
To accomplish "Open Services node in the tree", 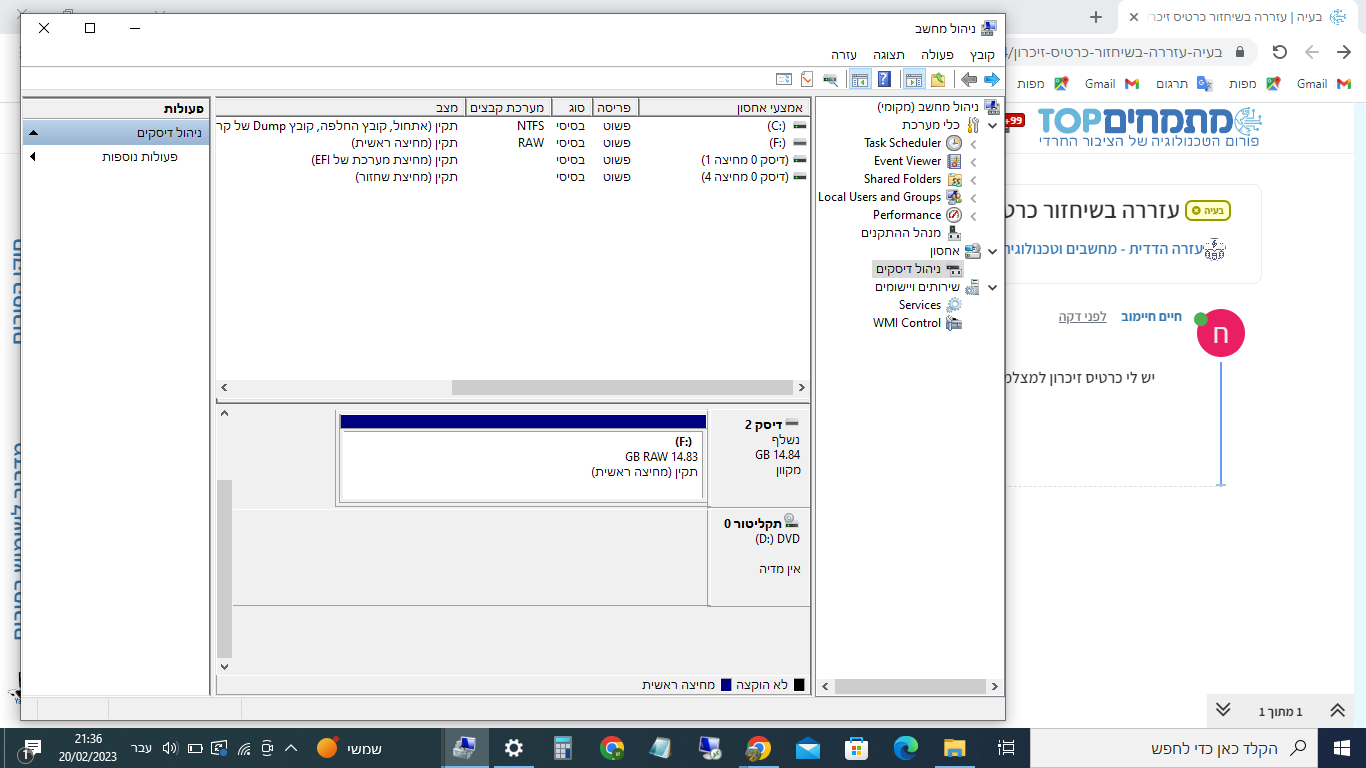I will (919, 305).
